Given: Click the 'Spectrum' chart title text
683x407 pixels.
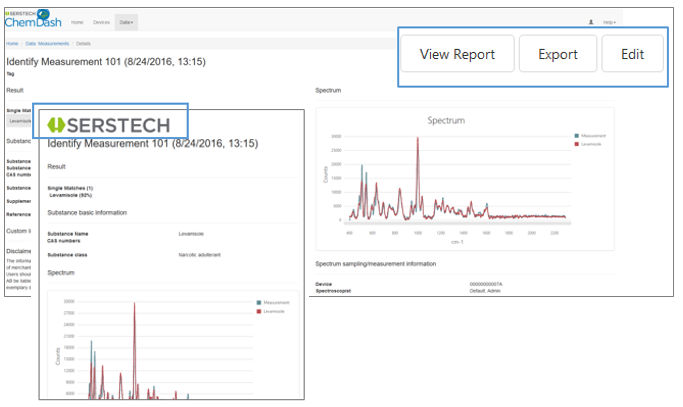Looking at the screenshot, I should coord(446,120).
